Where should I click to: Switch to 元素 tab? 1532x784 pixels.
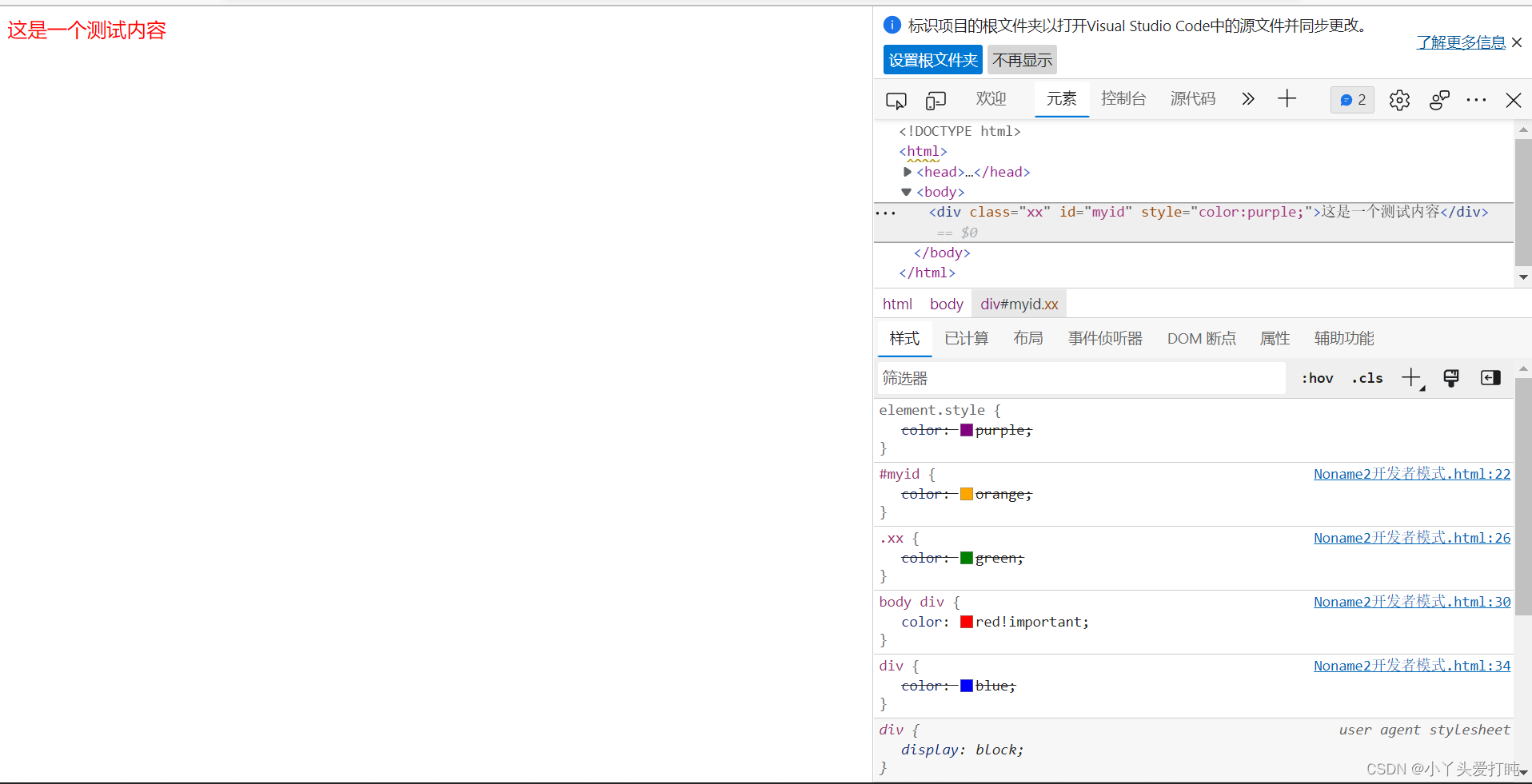point(1062,98)
